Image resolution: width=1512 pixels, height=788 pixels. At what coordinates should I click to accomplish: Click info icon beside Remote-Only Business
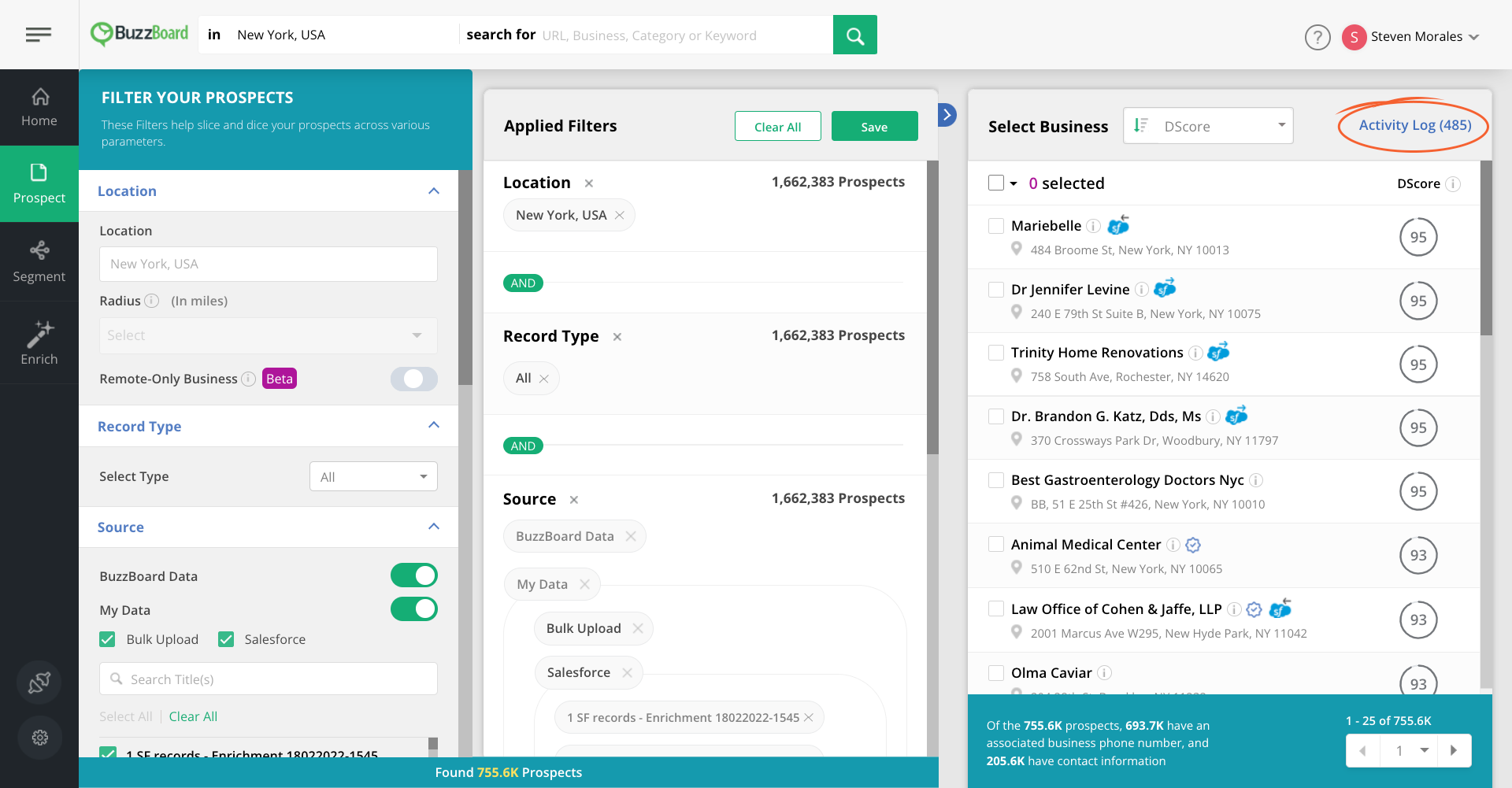249,379
